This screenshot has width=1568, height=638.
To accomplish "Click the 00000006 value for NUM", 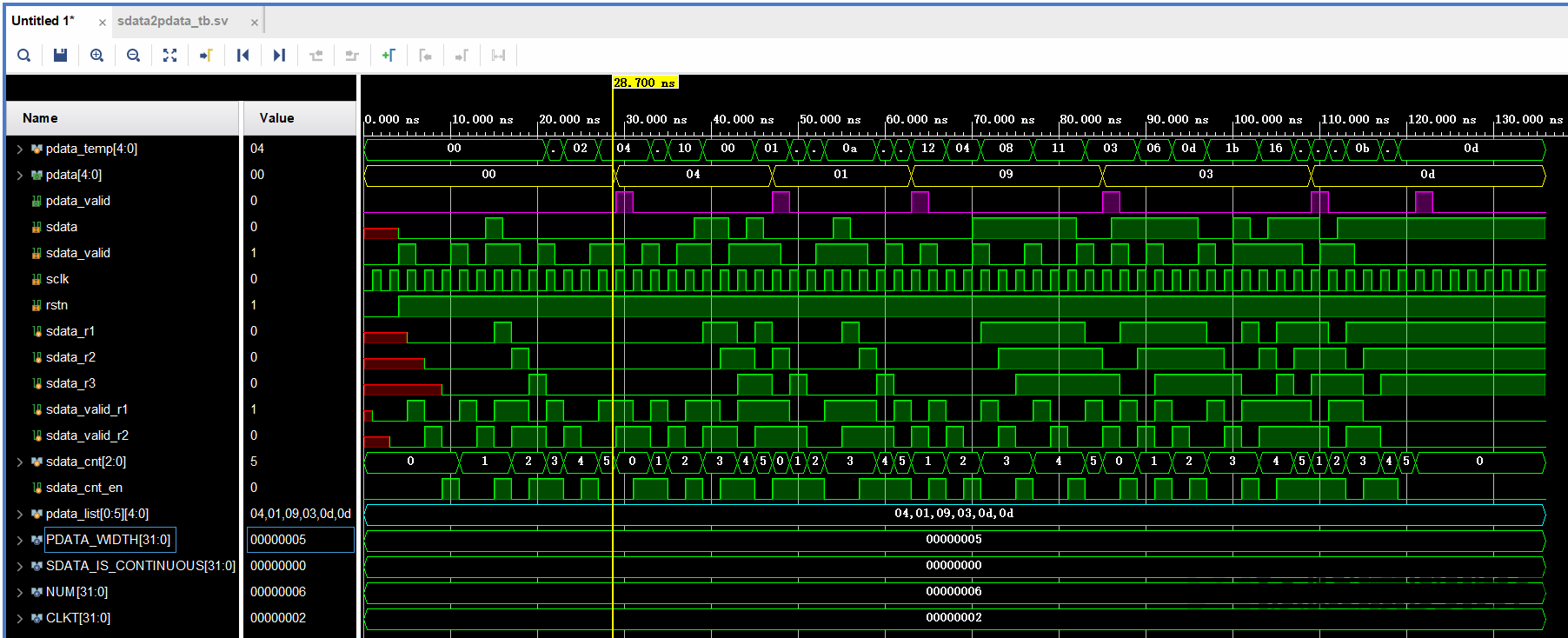I will pyautogui.click(x=278, y=592).
